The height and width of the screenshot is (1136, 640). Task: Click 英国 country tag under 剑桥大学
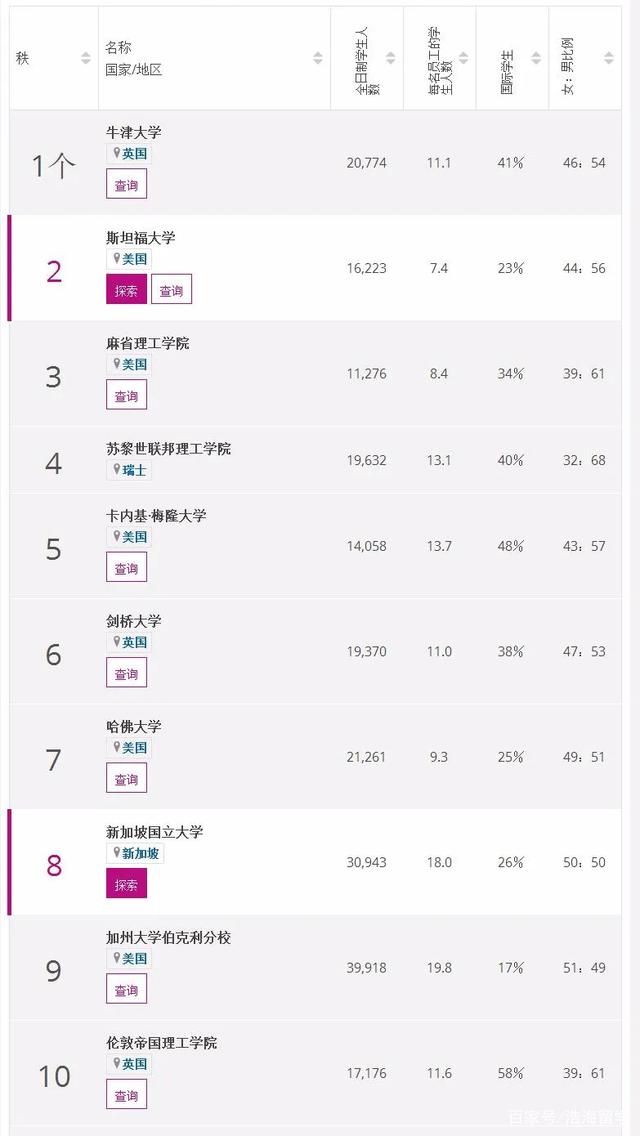[x=134, y=642]
